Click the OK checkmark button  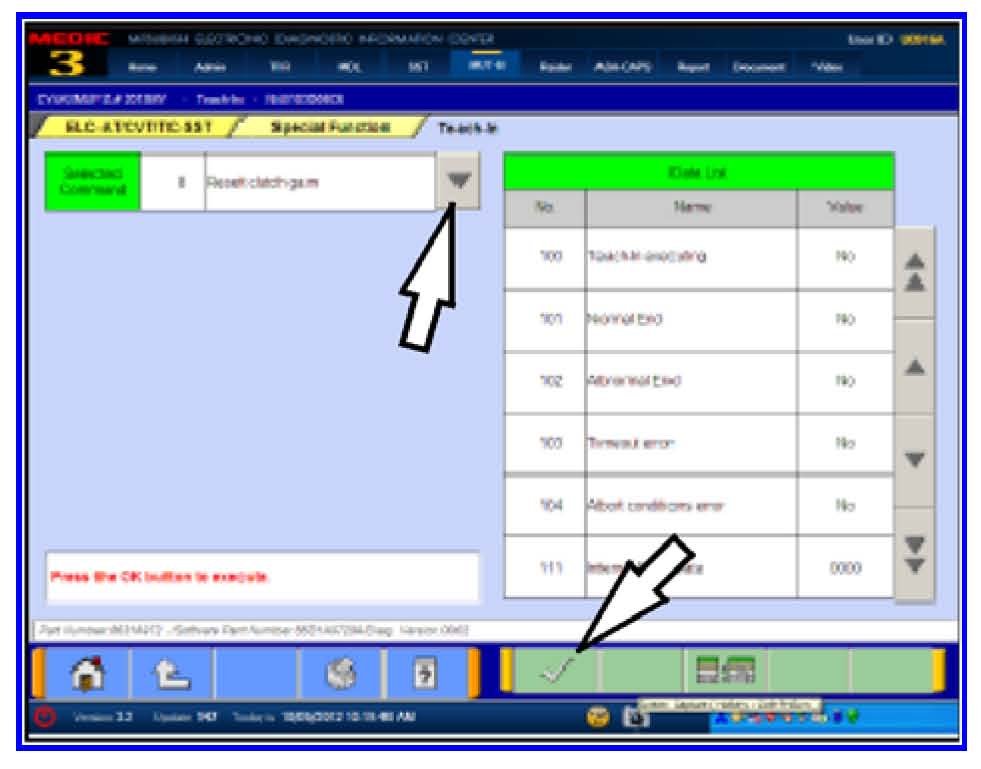[x=557, y=671]
